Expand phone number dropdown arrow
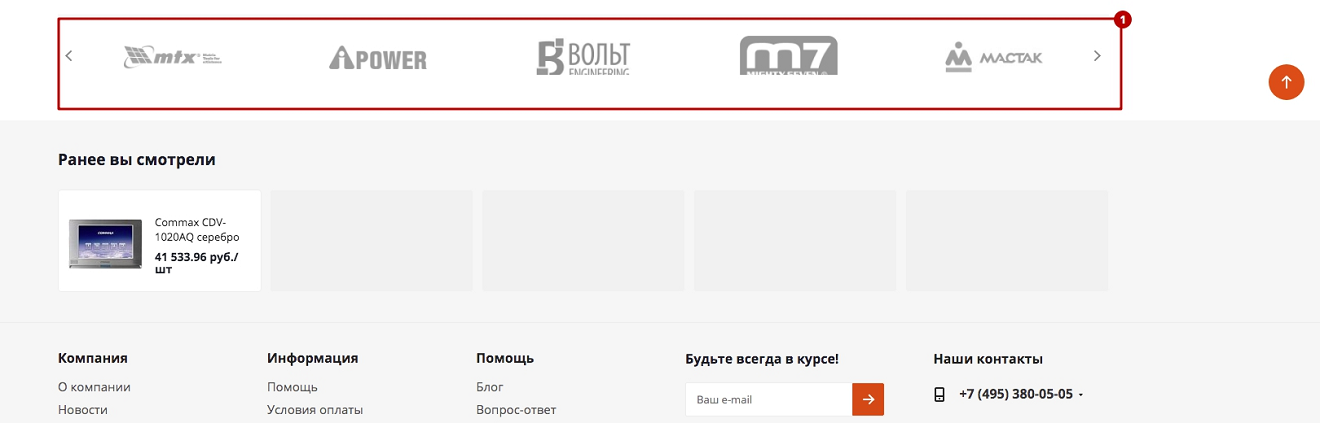The height and width of the screenshot is (423, 1320). pos(1081,395)
